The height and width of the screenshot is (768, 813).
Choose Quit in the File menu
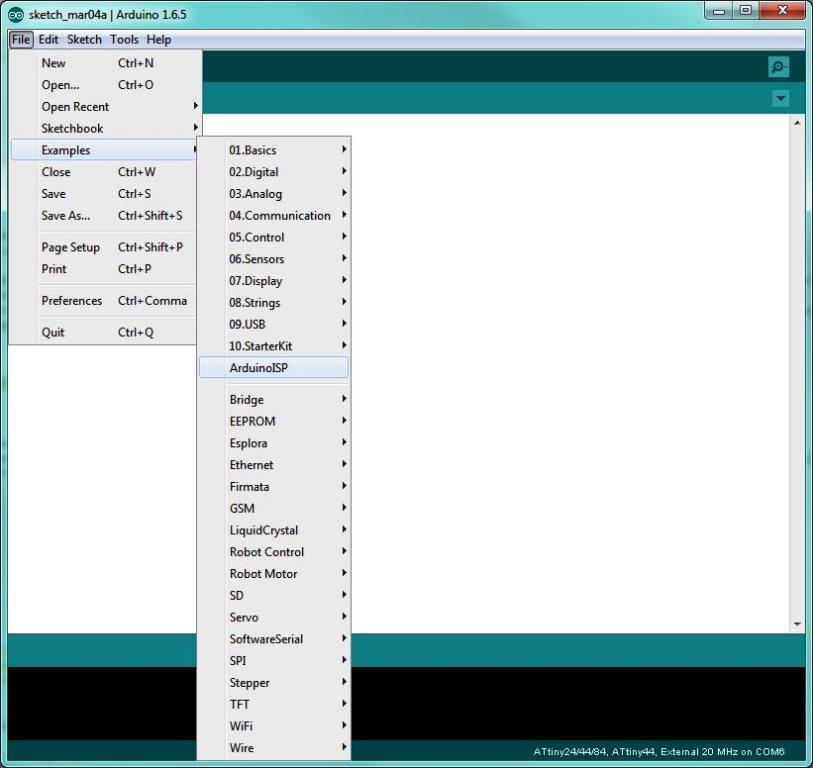pyautogui.click(x=104, y=332)
